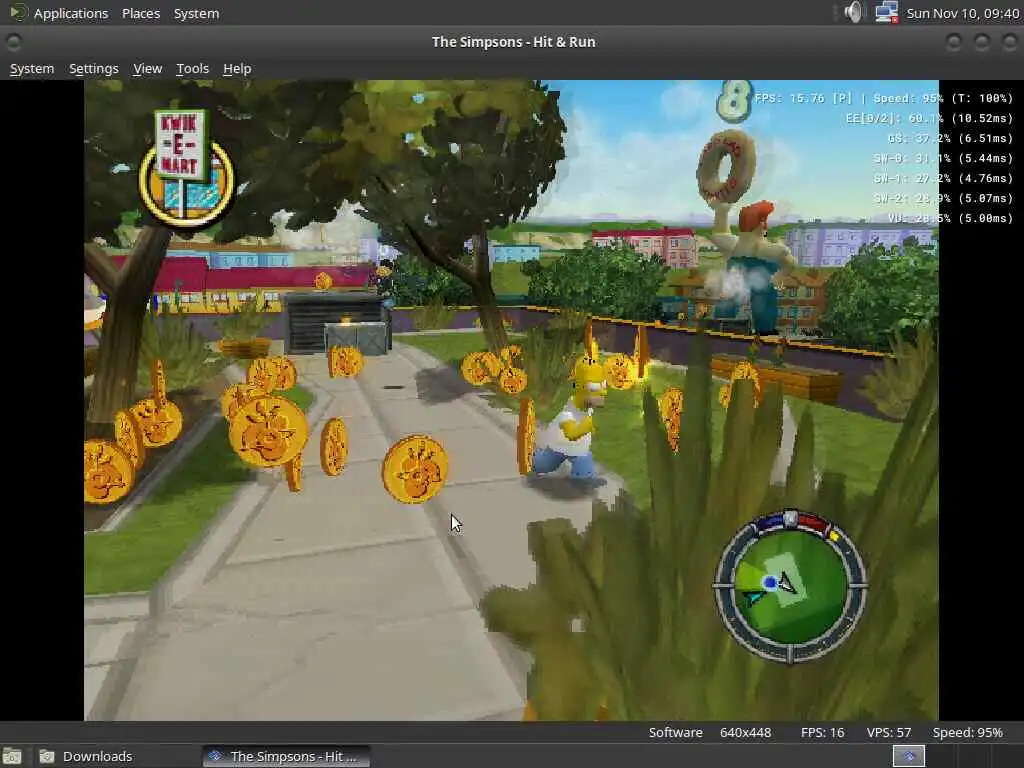Open the Places menu in the top panel

141,13
